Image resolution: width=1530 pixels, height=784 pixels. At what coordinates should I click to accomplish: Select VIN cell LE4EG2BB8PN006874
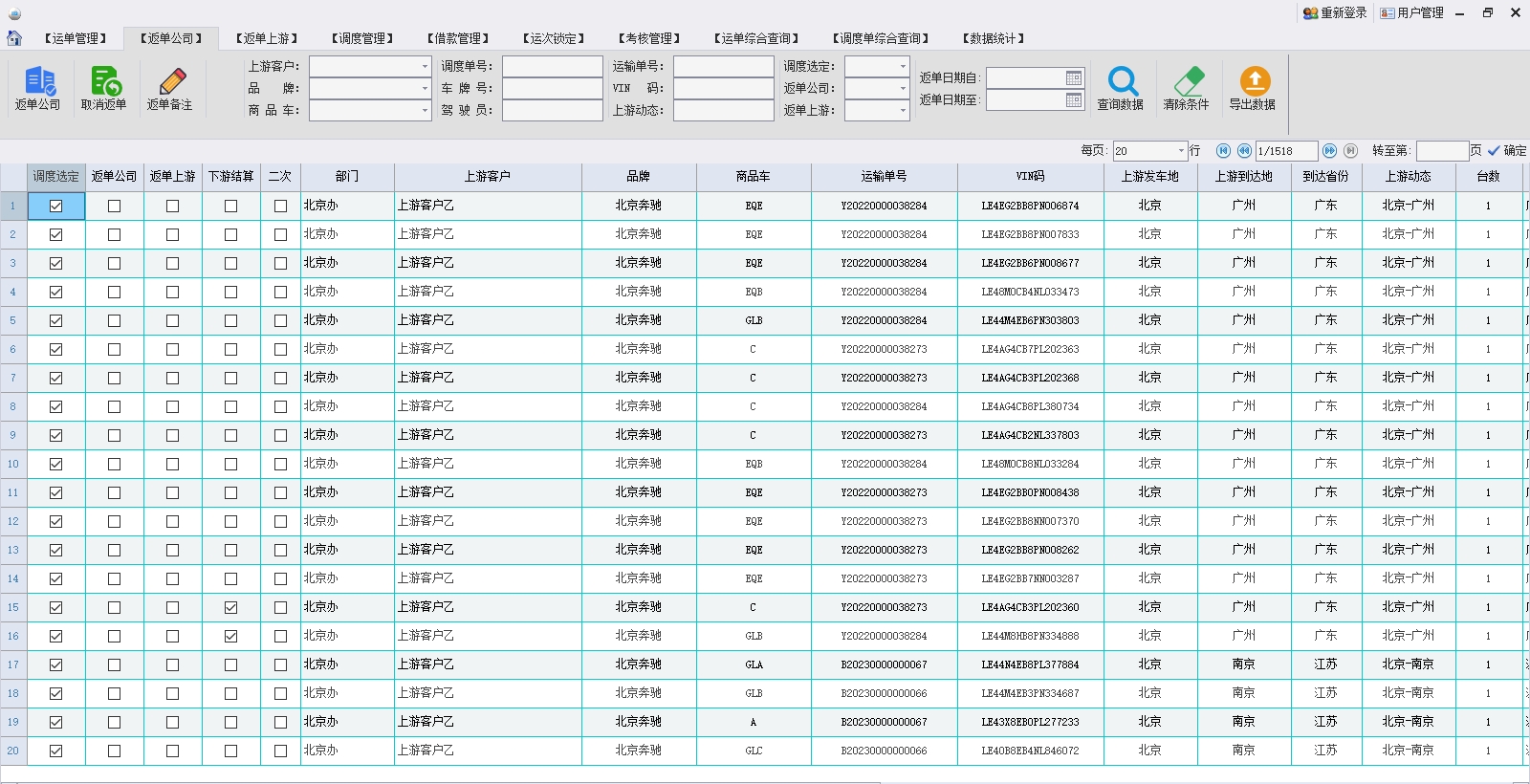[x=1031, y=206]
